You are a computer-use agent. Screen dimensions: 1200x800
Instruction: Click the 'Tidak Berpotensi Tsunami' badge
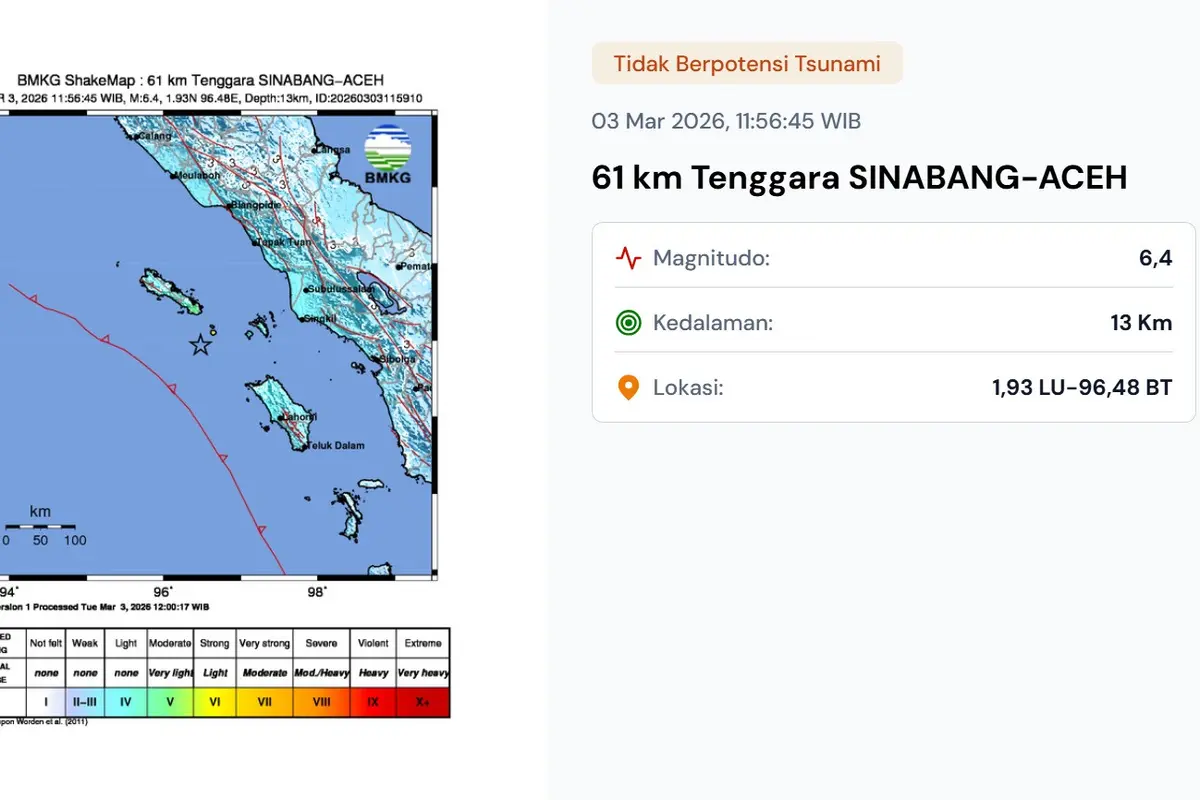(x=747, y=64)
